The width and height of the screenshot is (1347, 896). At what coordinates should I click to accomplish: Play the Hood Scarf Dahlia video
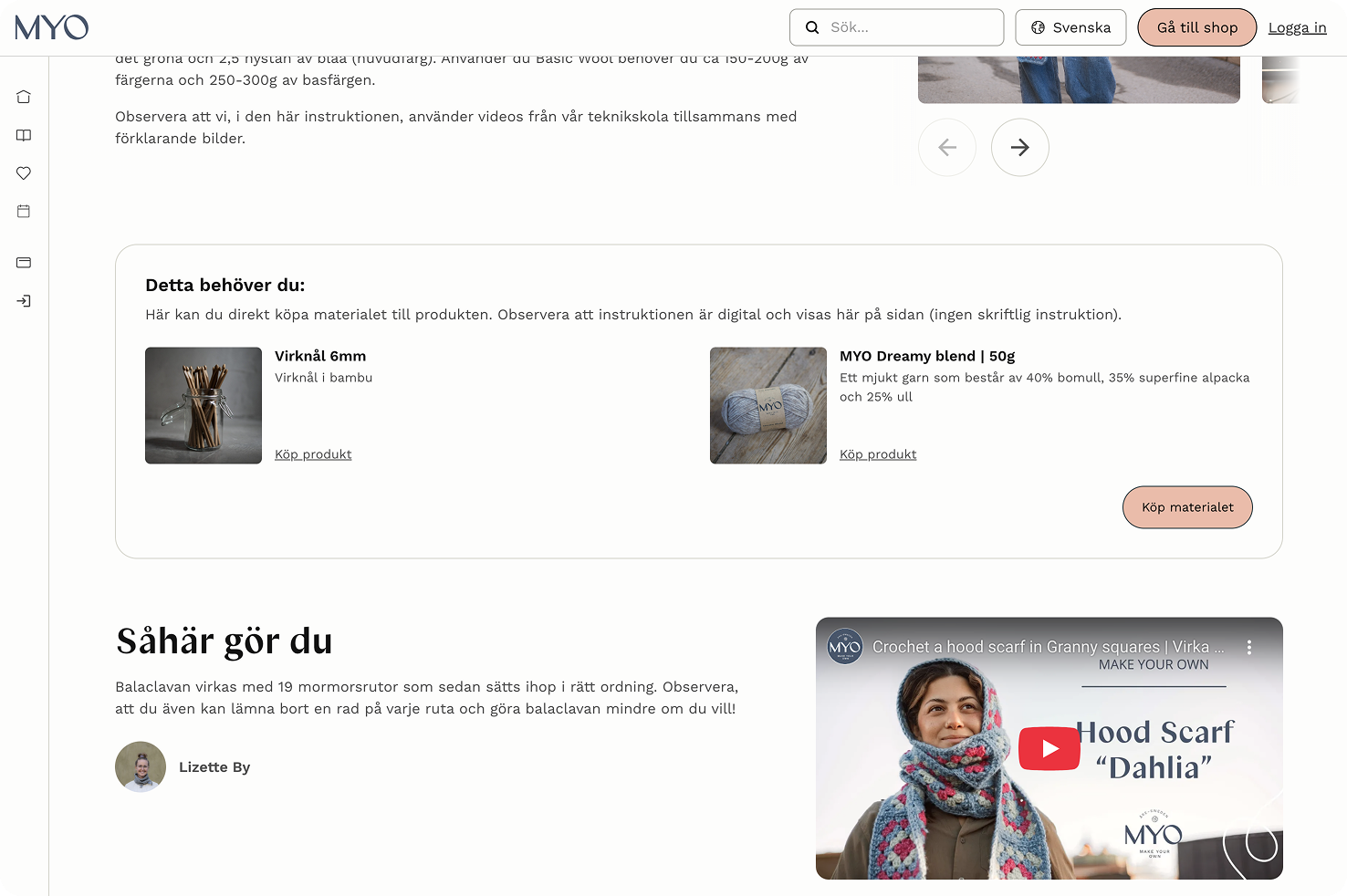pyautogui.click(x=1049, y=748)
